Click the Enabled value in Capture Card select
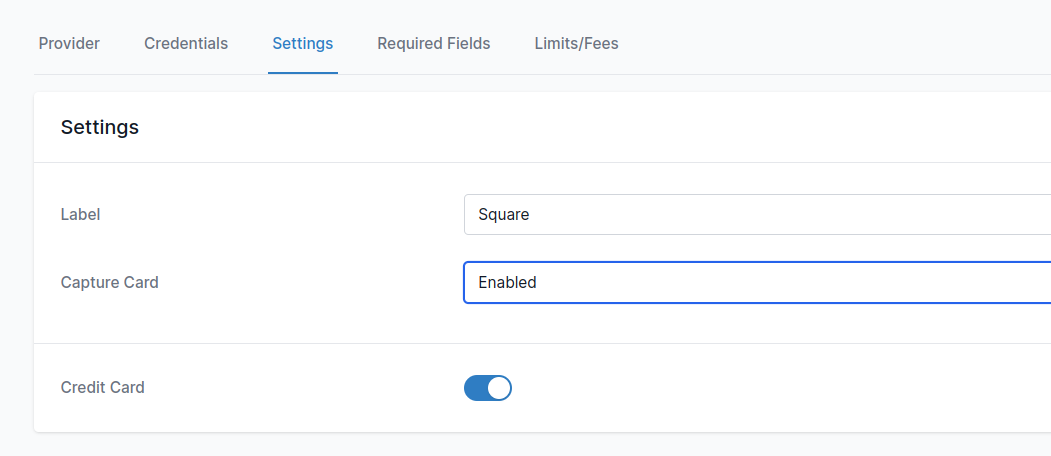 click(507, 282)
